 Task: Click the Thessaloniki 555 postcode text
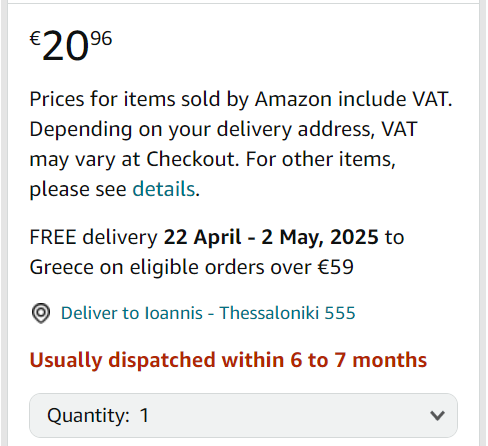click(x=288, y=313)
